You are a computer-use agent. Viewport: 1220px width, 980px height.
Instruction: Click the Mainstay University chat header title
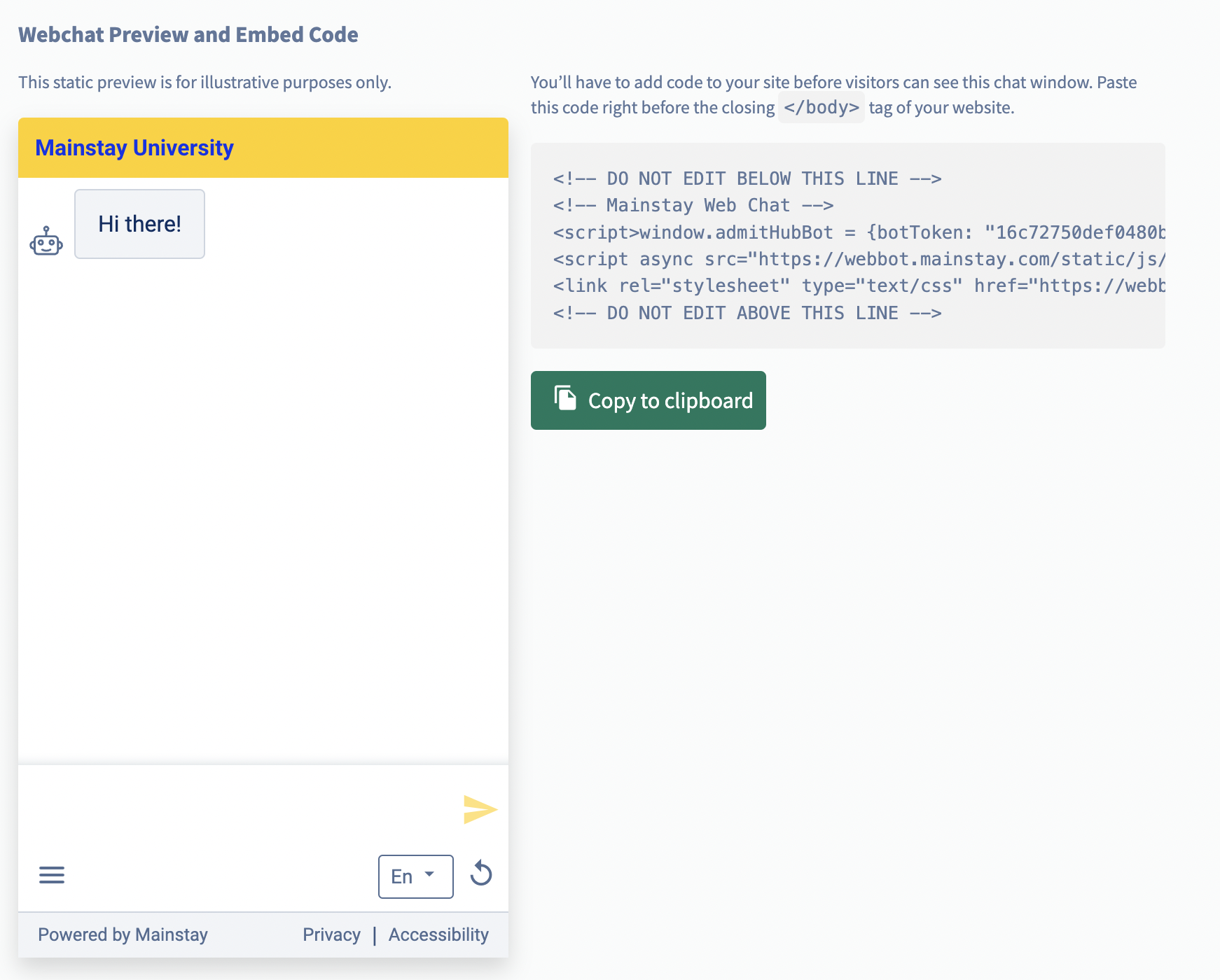click(134, 148)
